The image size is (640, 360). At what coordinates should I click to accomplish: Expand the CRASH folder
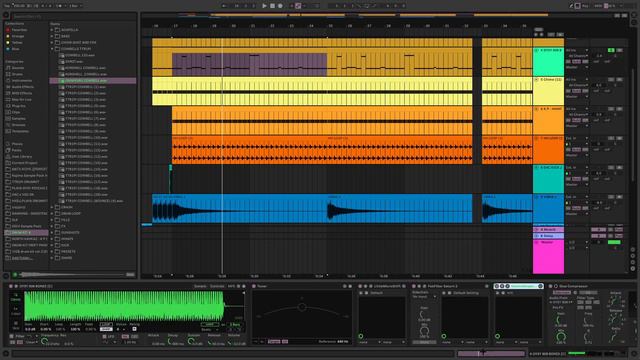(x=52, y=207)
